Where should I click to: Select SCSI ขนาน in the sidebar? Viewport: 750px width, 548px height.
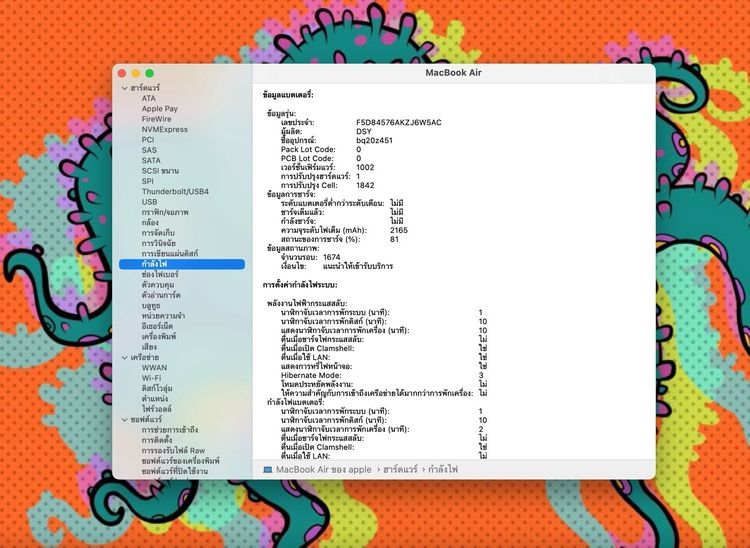(160, 171)
